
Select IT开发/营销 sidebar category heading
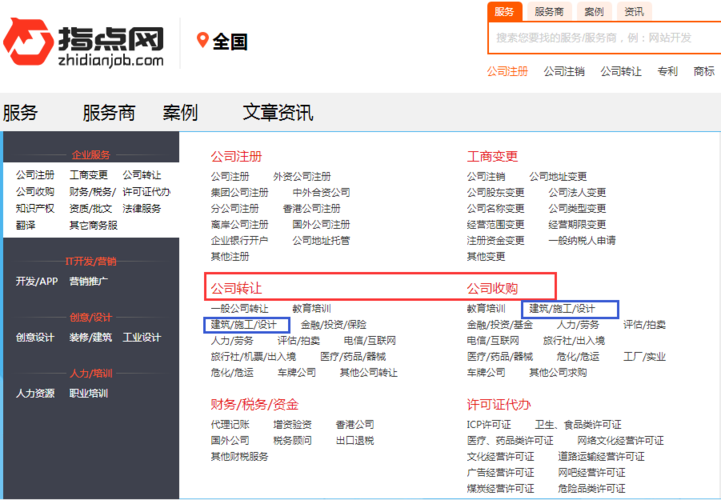(x=91, y=261)
